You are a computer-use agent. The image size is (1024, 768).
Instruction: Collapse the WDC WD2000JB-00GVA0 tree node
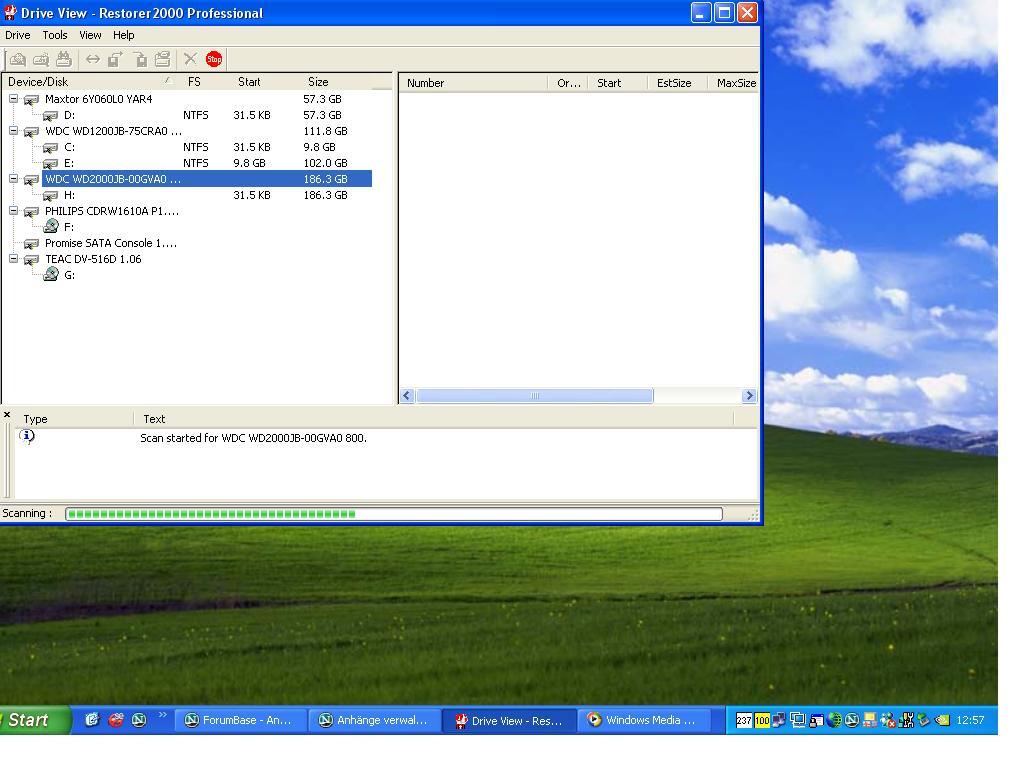tap(13, 178)
